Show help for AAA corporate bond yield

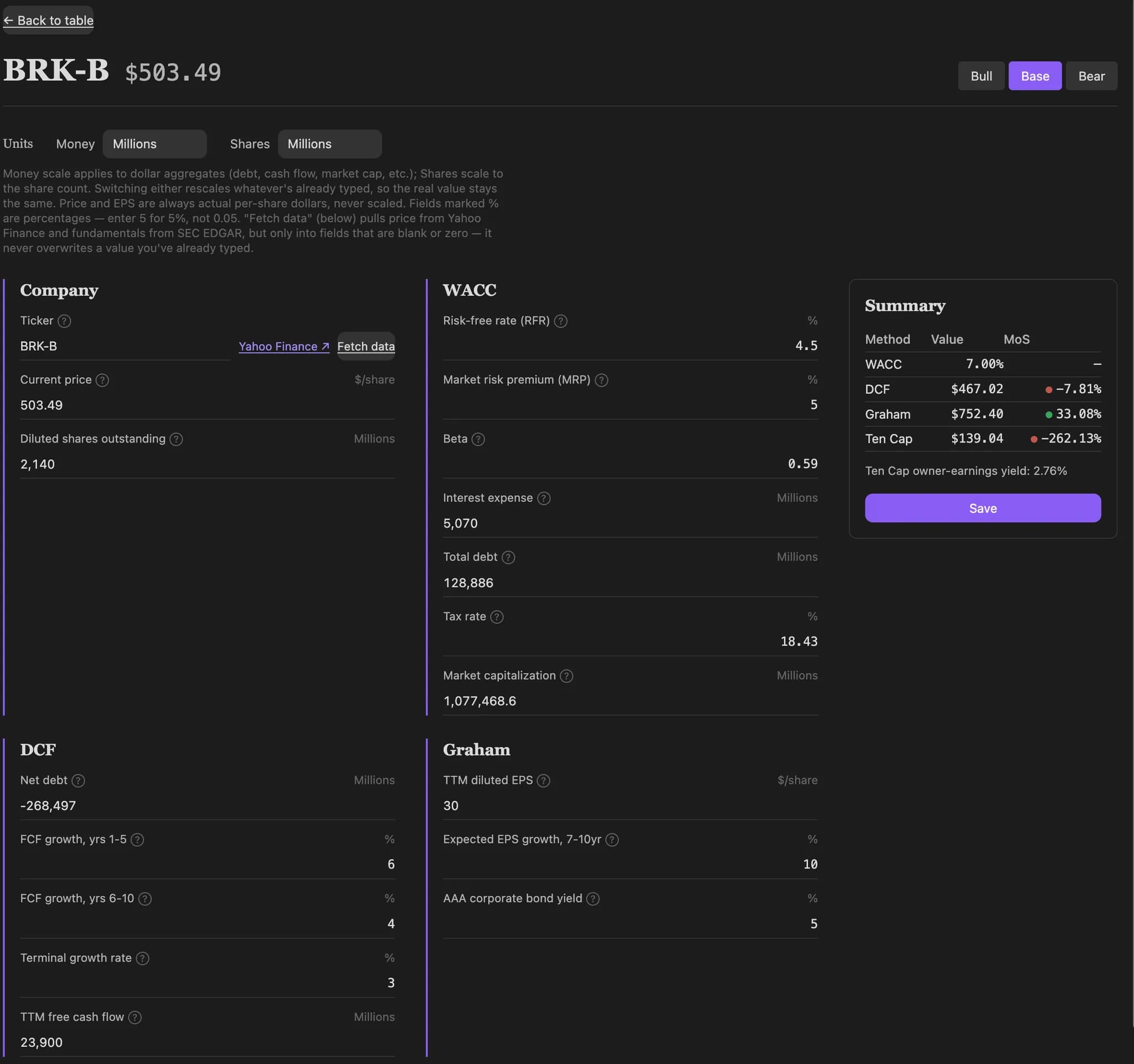592,899
